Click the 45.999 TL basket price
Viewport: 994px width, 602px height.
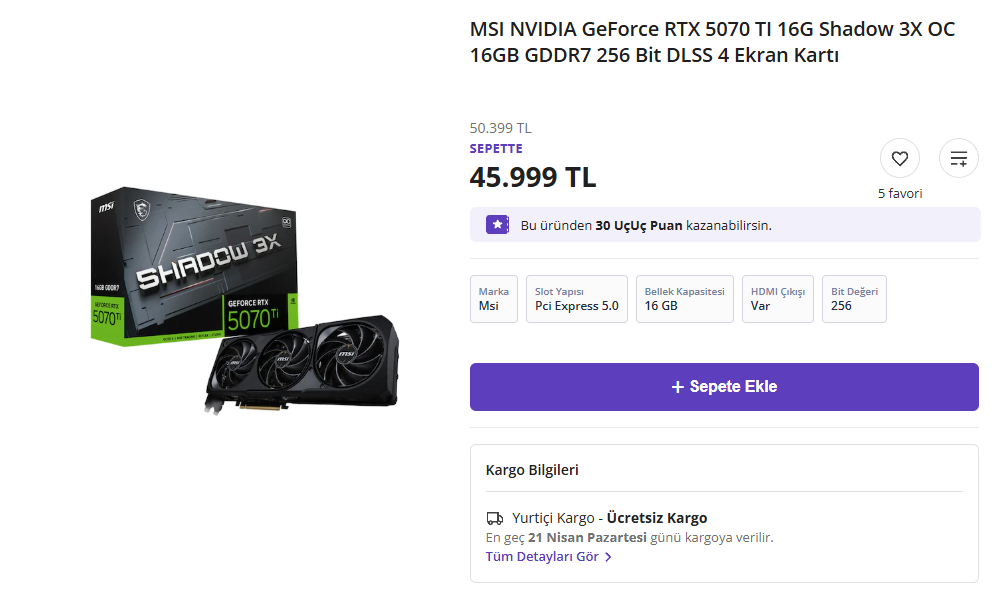click(x=533, y=177)
